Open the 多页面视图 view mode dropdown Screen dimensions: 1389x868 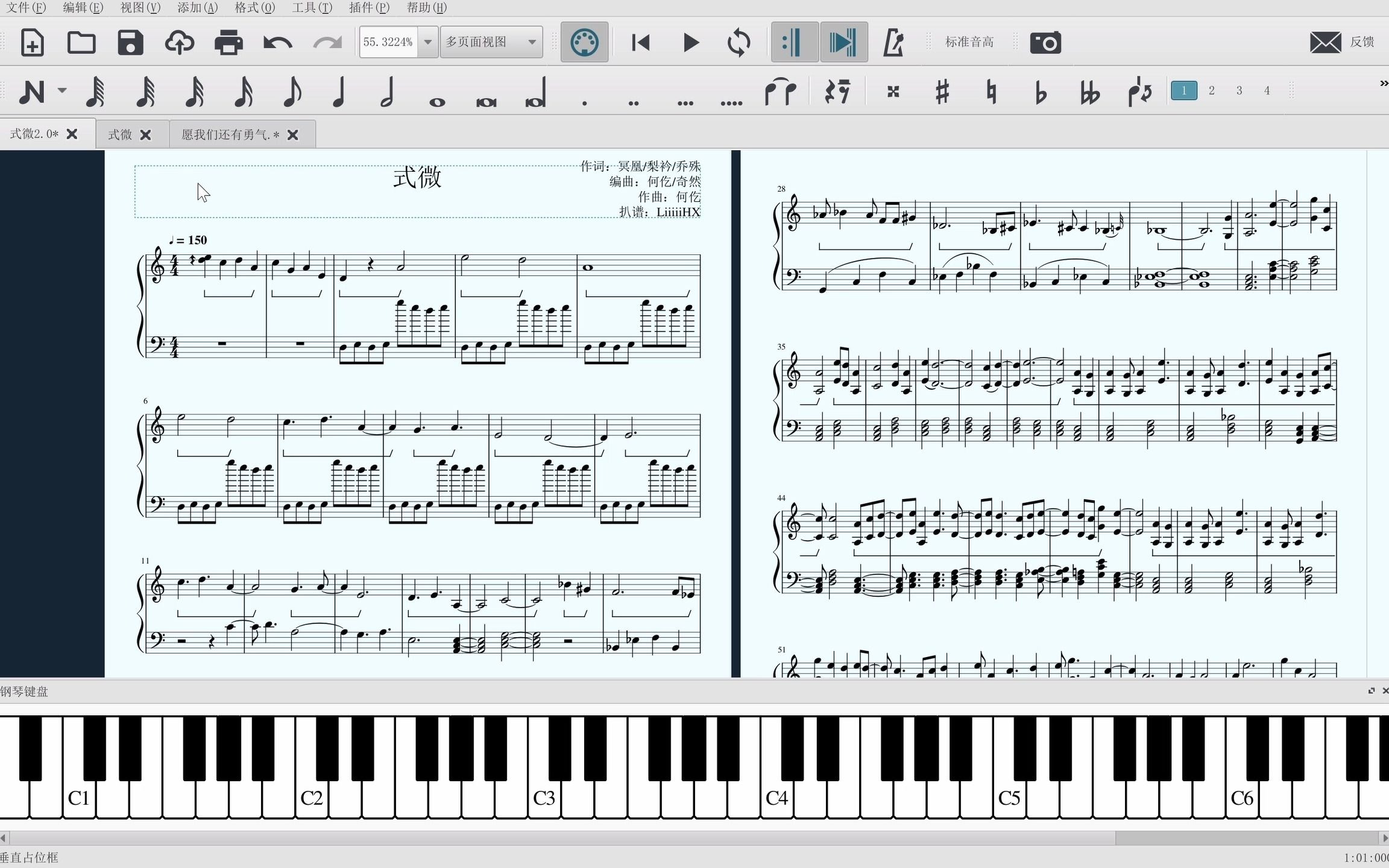click(491, 42)
